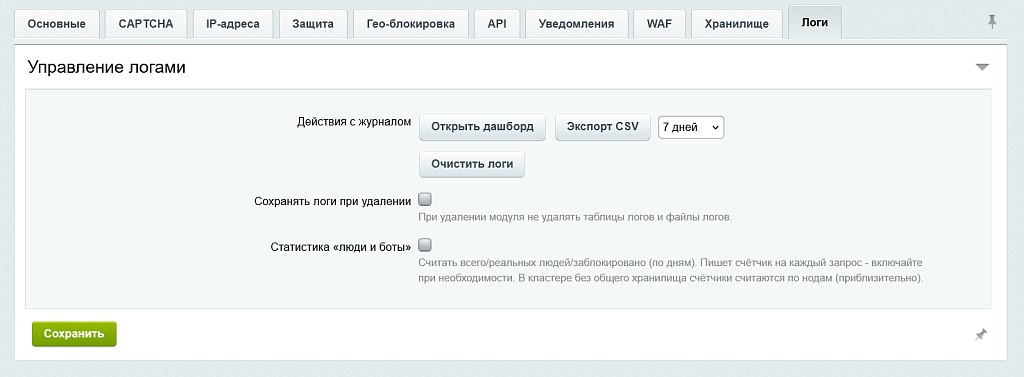Open the Уведомления tab
Screen dimensions: 1024x377
(x=576, y=24)
